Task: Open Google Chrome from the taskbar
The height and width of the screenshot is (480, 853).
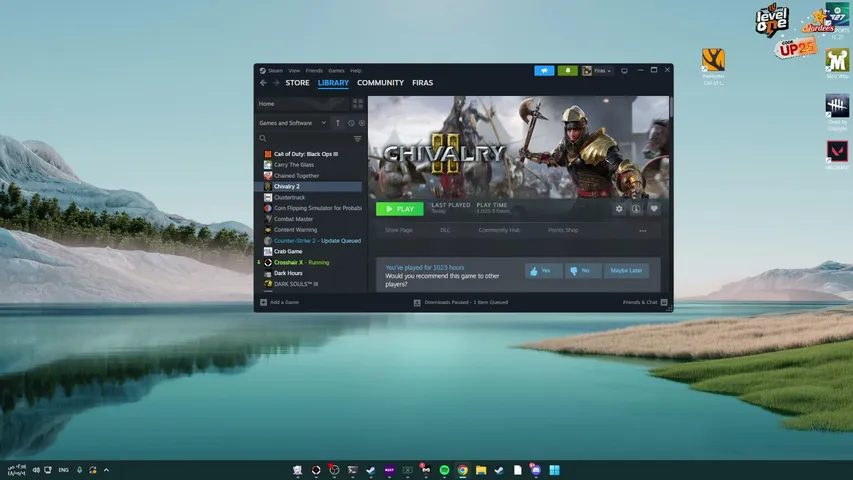Action: click(462, 470)
